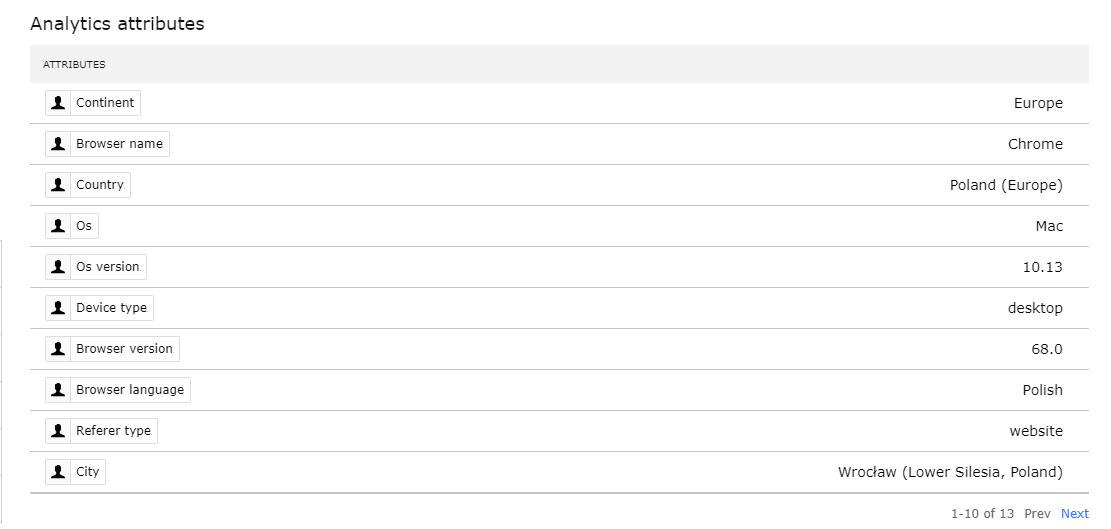
Task: Click the person icon beside Browser version
Action: pos(58,349)
